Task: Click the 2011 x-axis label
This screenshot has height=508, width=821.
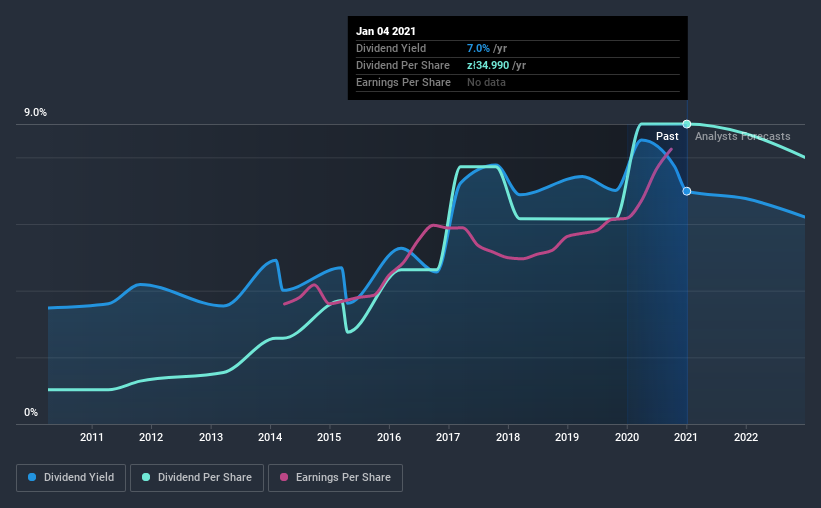Action: [92, 437]
